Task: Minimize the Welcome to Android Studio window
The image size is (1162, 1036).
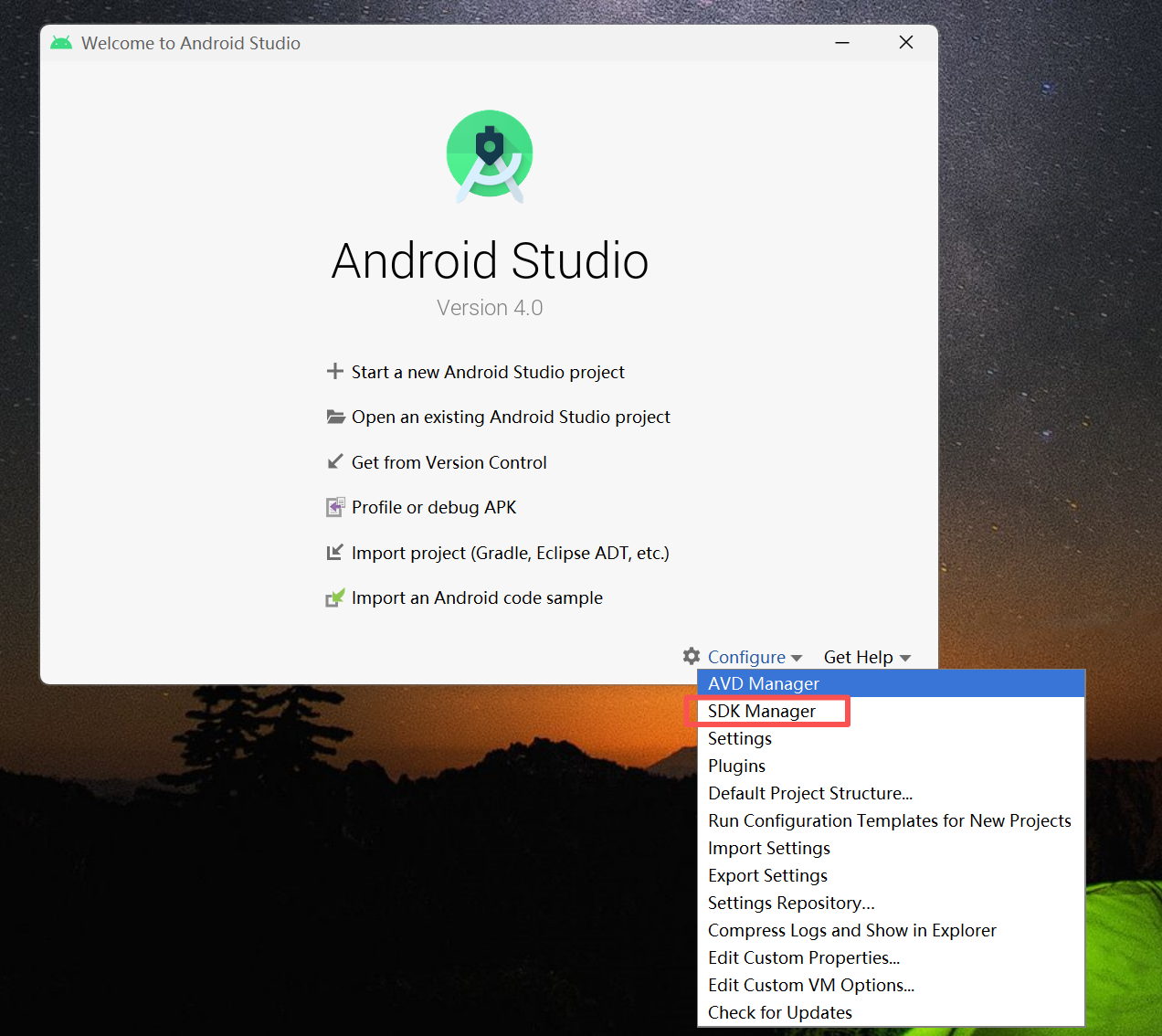Action: pos(842,43)
